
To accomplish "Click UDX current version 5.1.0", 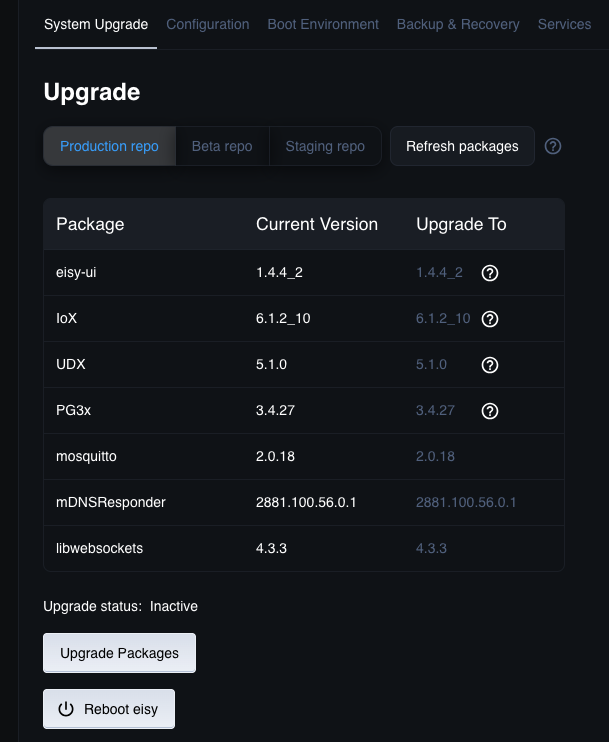I will click(x=271, y=364).
